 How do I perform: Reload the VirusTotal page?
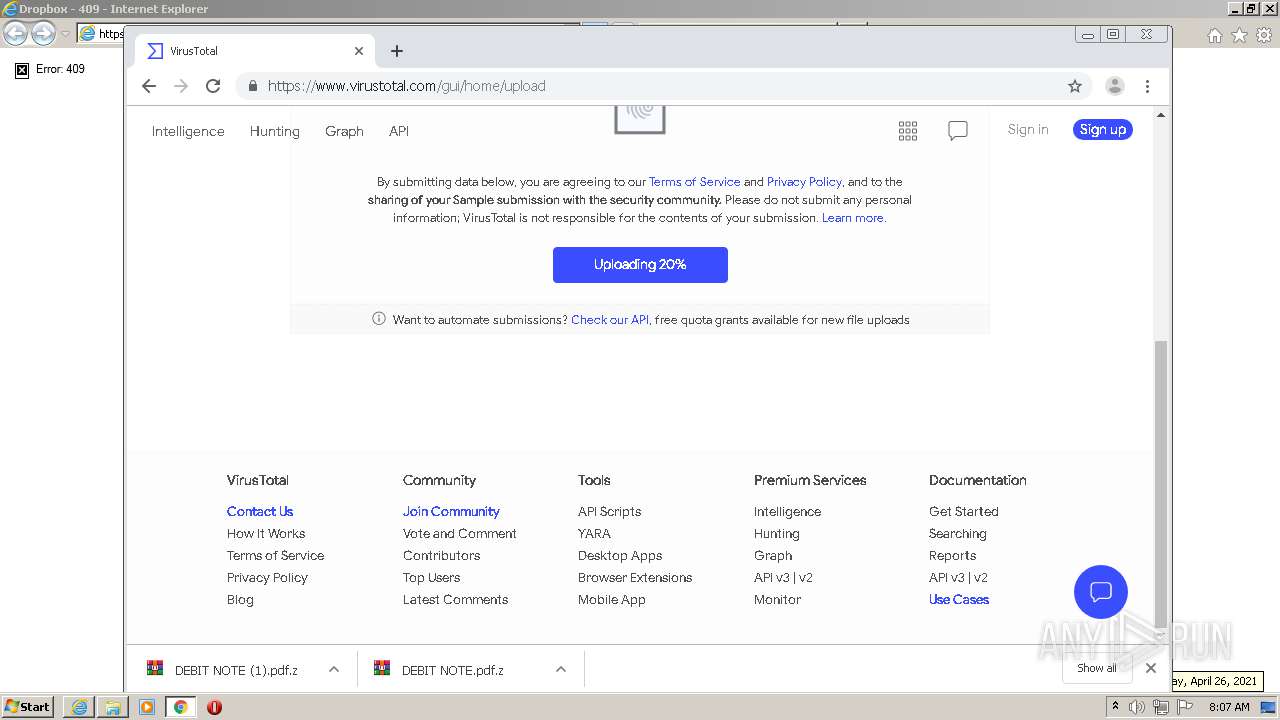coord(213,86)
